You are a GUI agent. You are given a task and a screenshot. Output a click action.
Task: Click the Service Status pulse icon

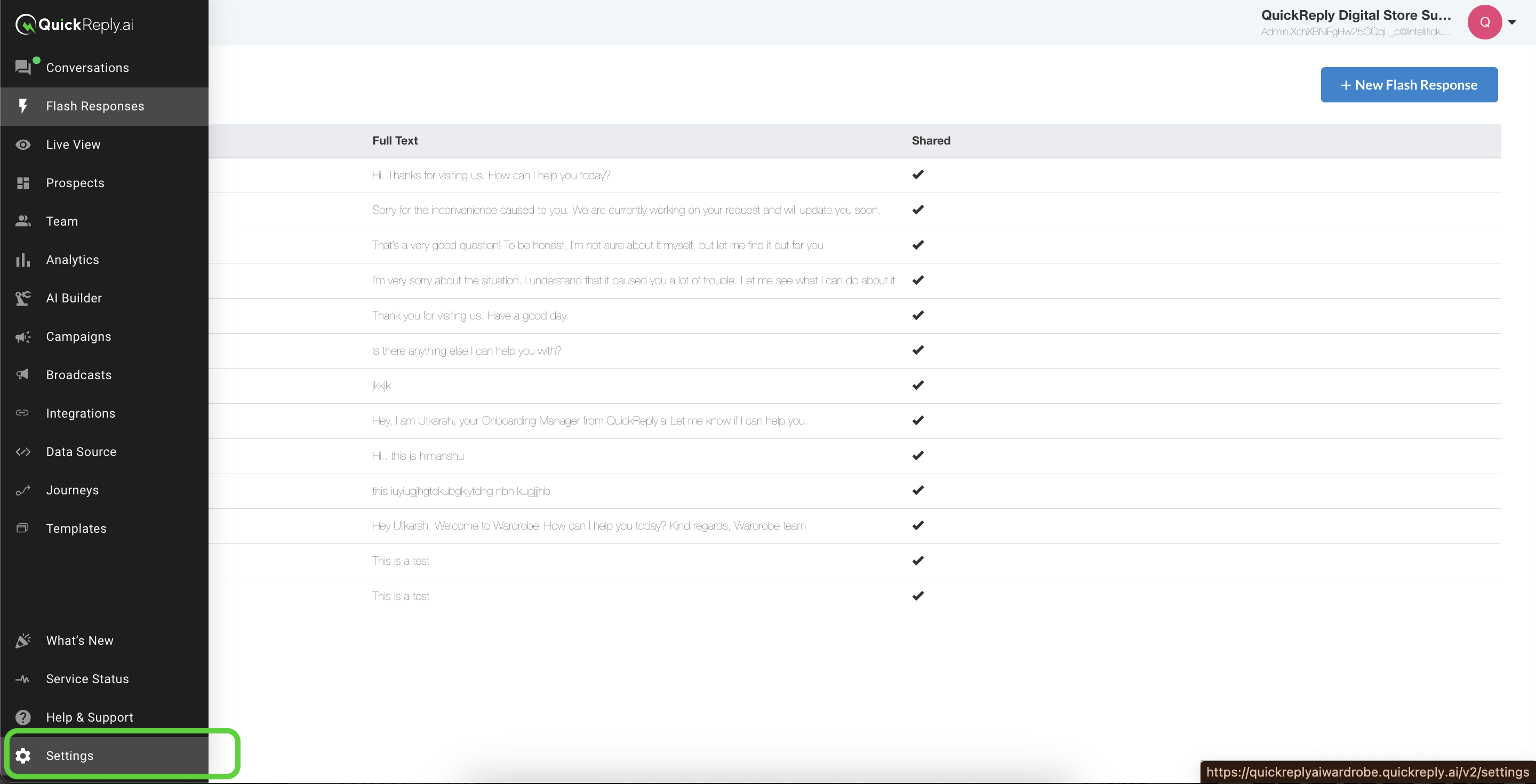click(23, 679)
